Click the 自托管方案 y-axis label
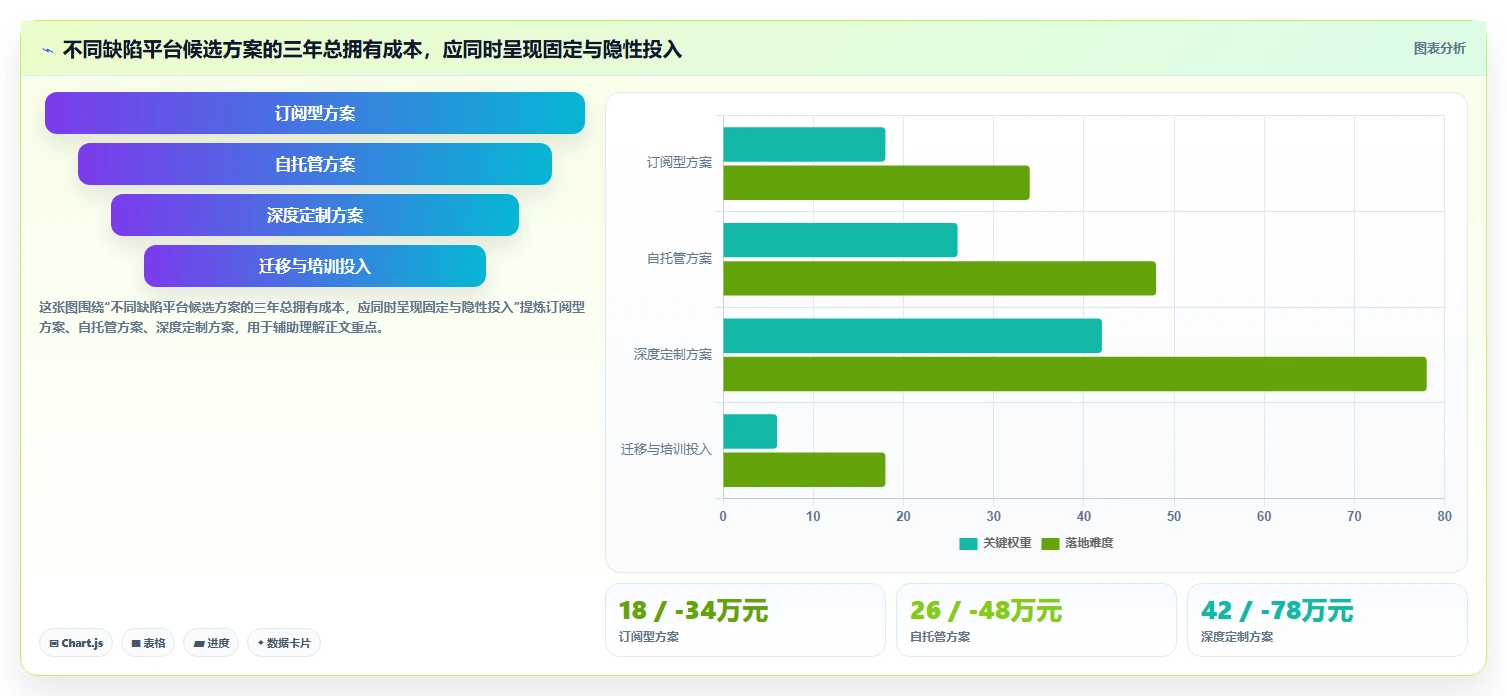Screen dimensions: 1507x696 [x=679, y=259]
